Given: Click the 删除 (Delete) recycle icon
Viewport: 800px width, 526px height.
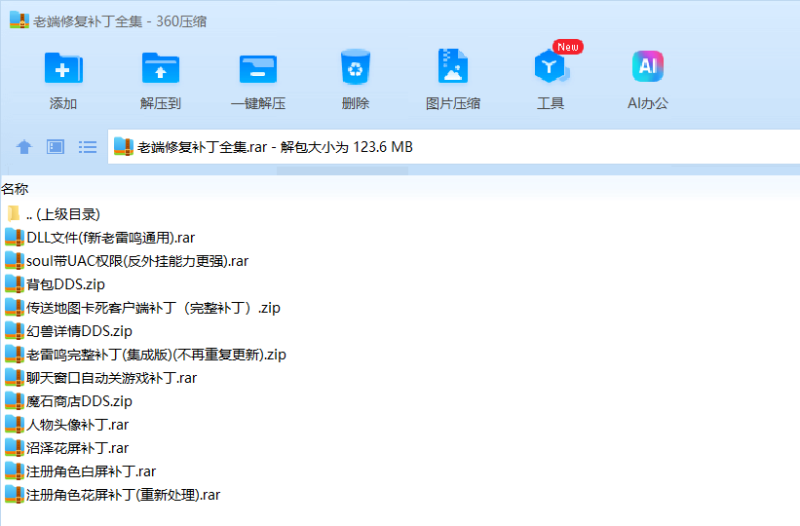Looking at the screenshot, I should click(x=355, y=67).
